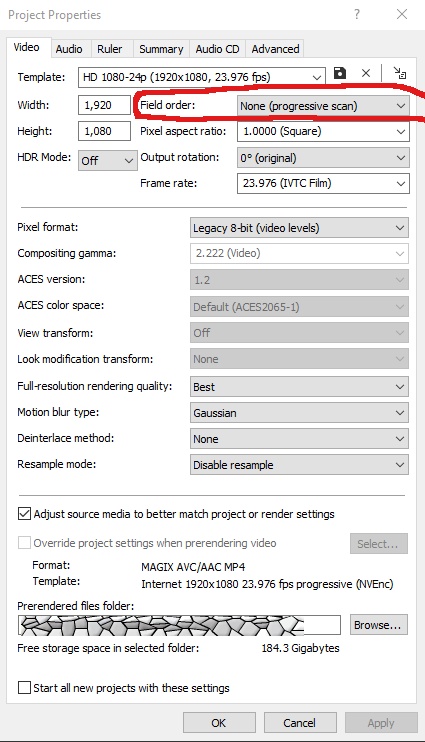The image size is (425, 742).
Task: Close the Project Properties dialog
Action: tap(402, 14)
